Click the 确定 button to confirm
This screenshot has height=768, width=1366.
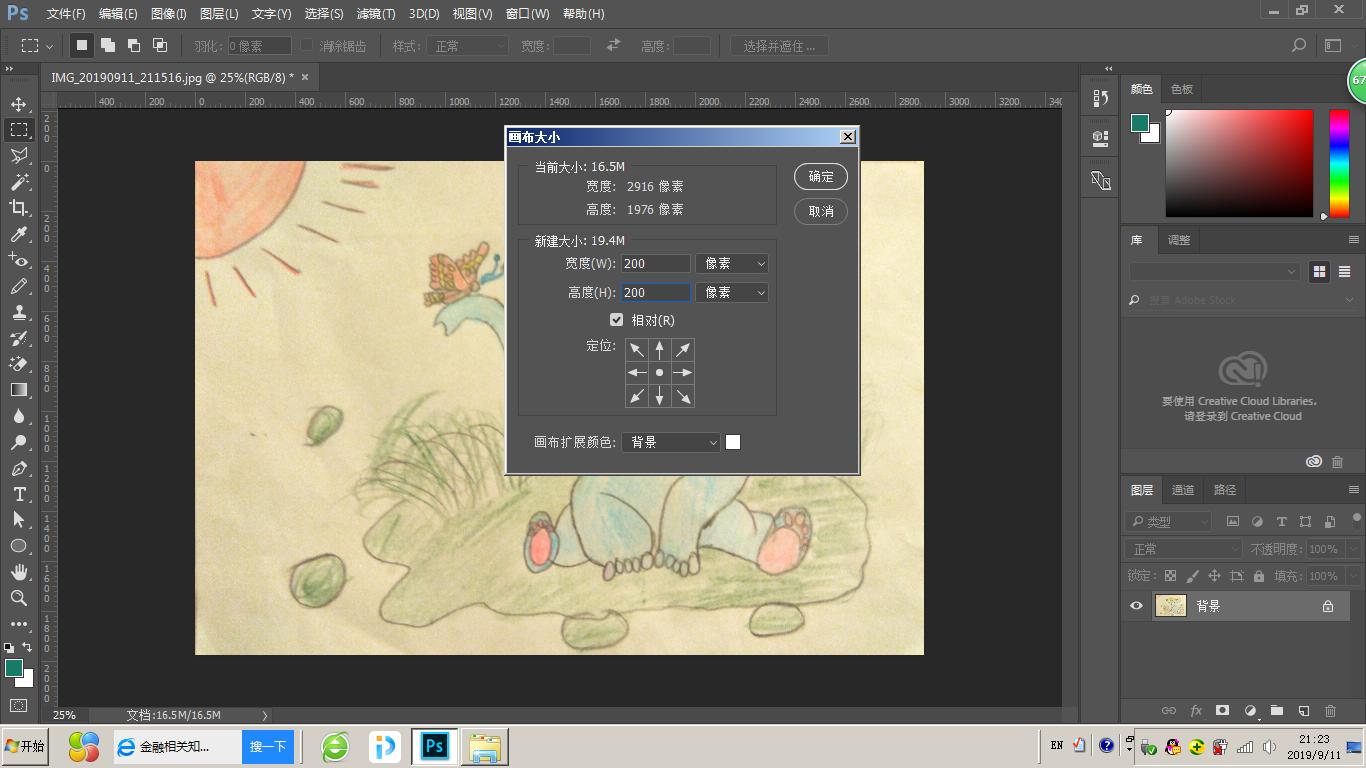[x=820, y=176]
